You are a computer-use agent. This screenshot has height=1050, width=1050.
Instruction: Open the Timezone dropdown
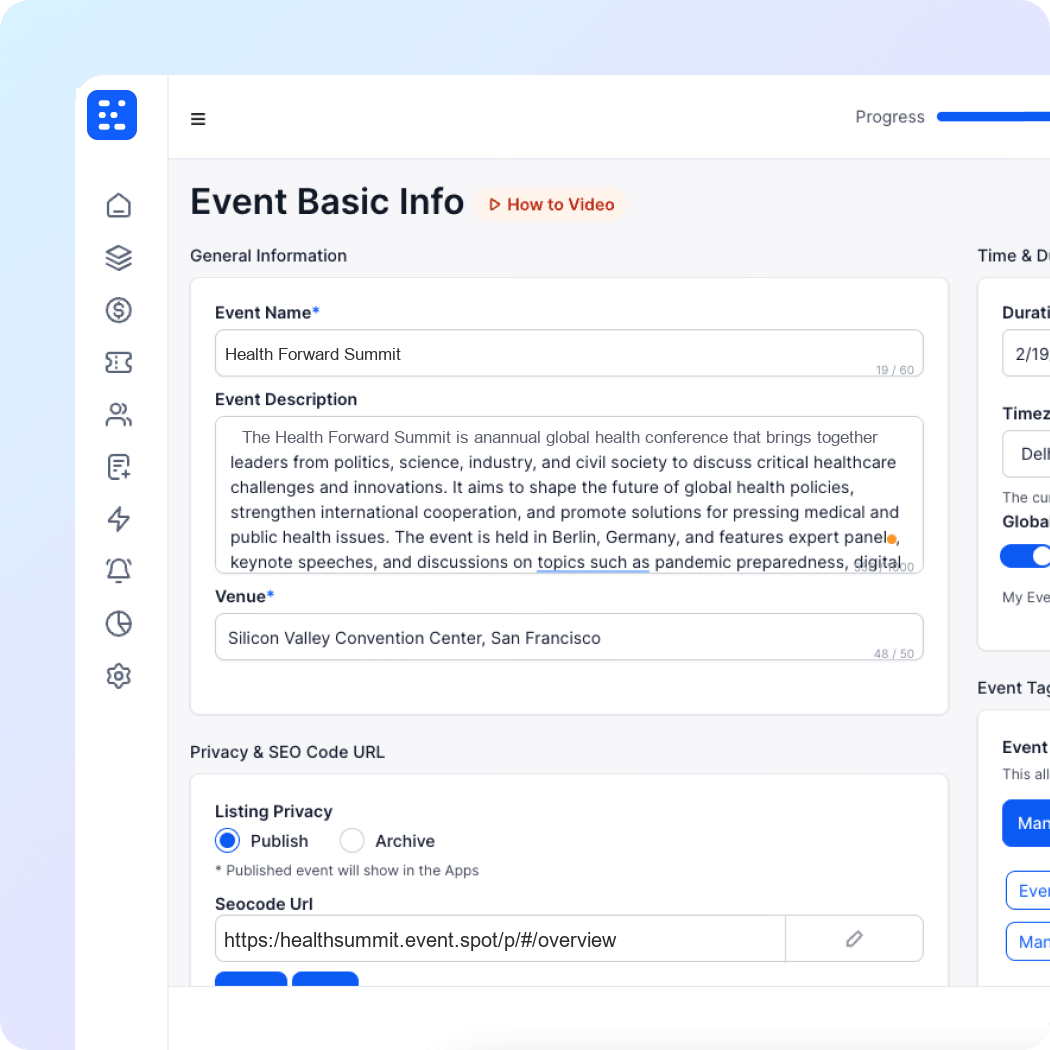pos(1027,453)
